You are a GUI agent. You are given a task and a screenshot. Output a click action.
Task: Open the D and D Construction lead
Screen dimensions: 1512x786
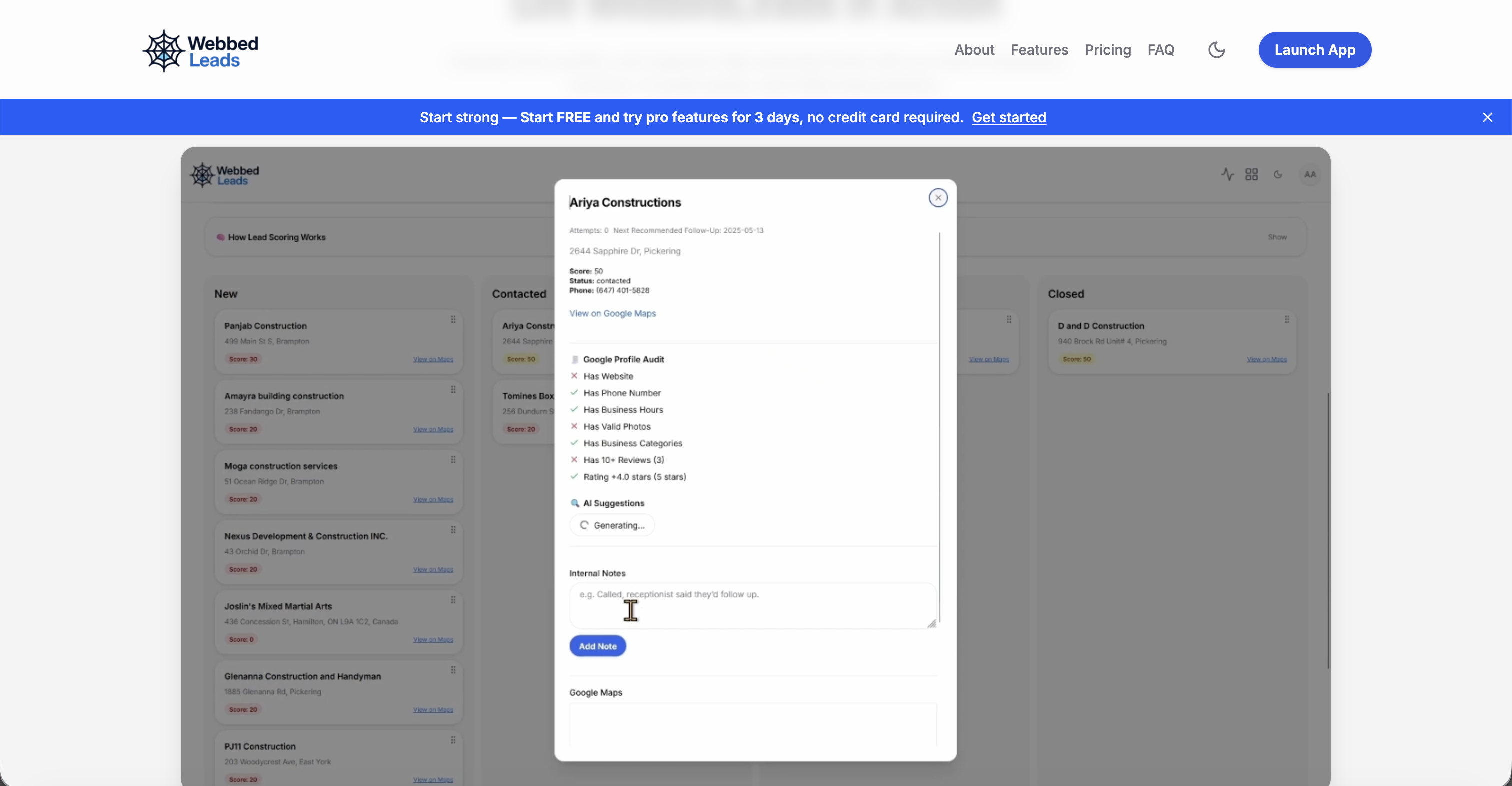pos(1101,326)
